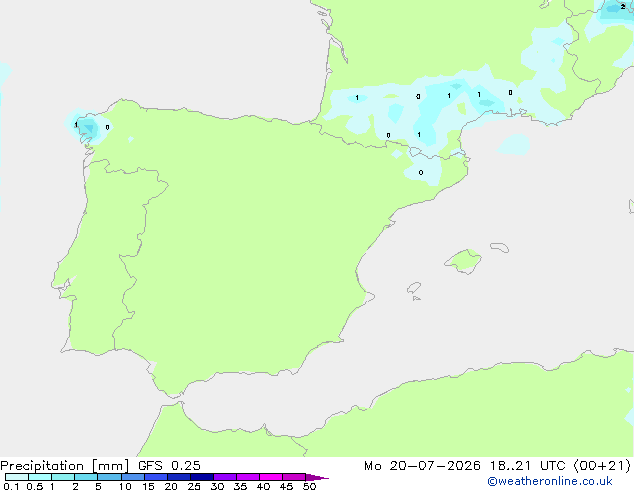Click the 0.1–0.5 mm lightest legend swatch

click(x=17, y=477)
